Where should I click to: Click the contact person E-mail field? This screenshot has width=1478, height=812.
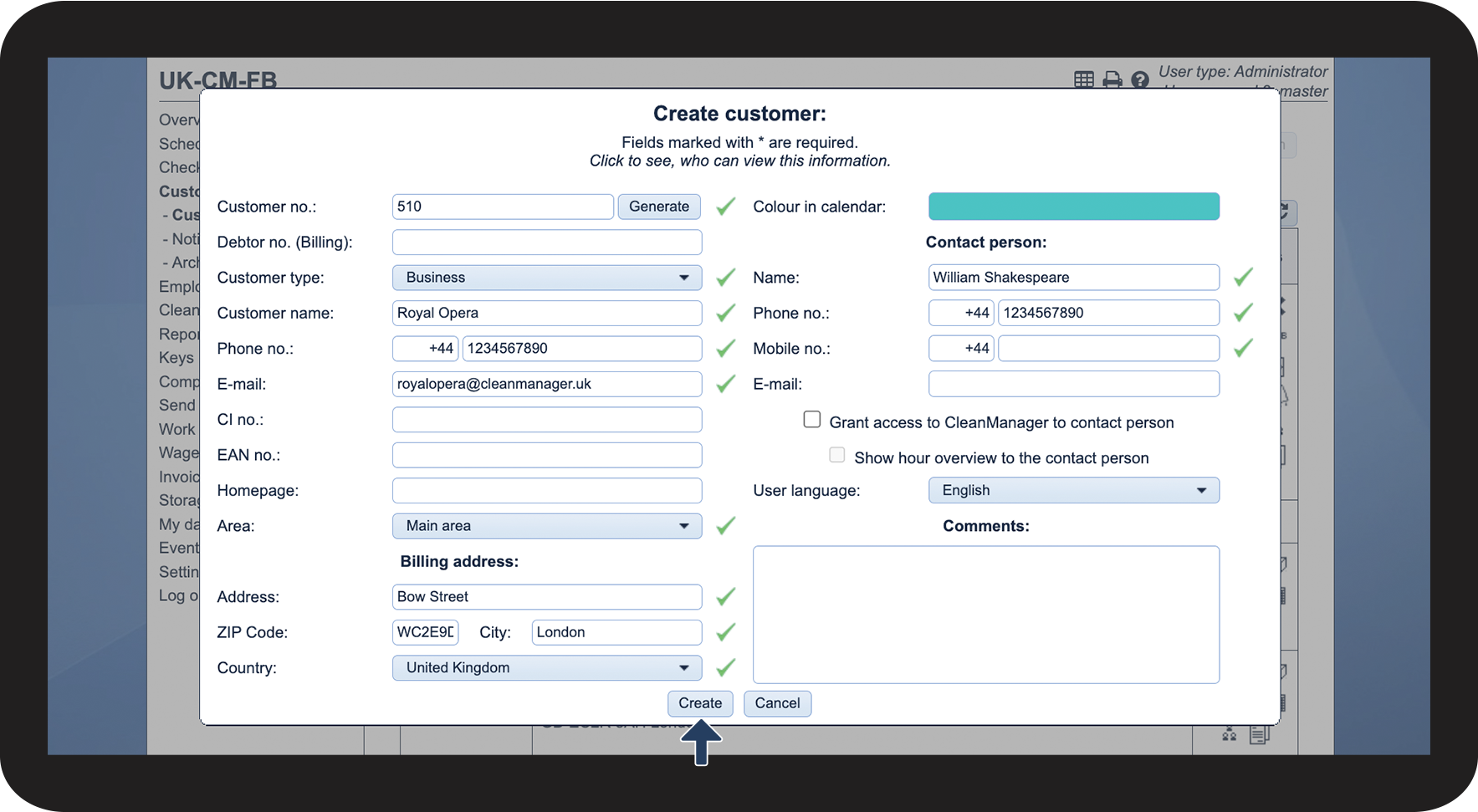click(1073, 385)
